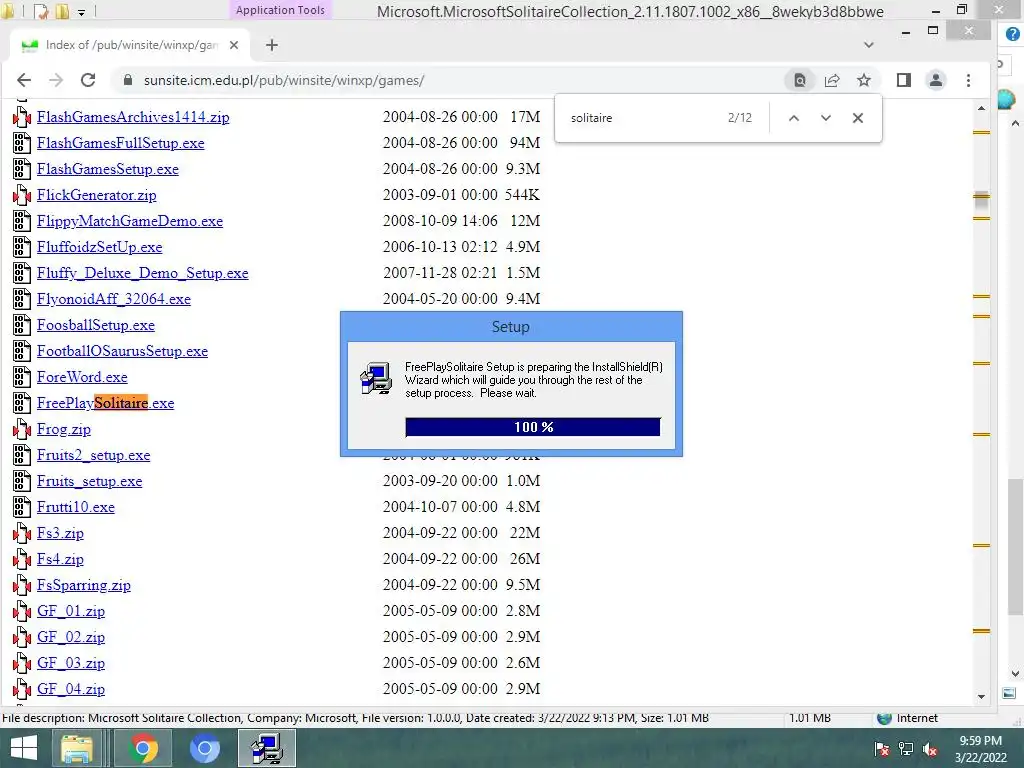Viewport: 1024px width, 768px height.
Task: Open the Application Tools ribbon tab
Action: click(x=280, y=10)
